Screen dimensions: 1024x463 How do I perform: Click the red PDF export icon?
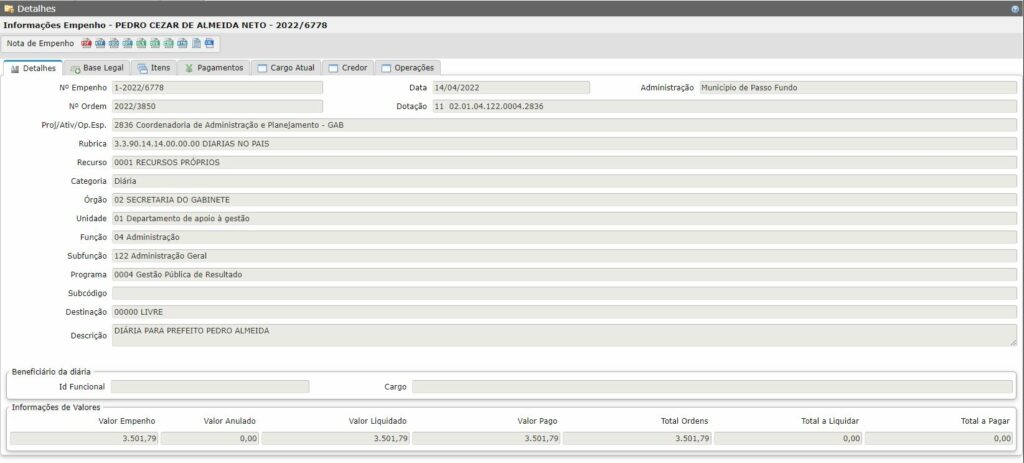(x=86, y=44)
